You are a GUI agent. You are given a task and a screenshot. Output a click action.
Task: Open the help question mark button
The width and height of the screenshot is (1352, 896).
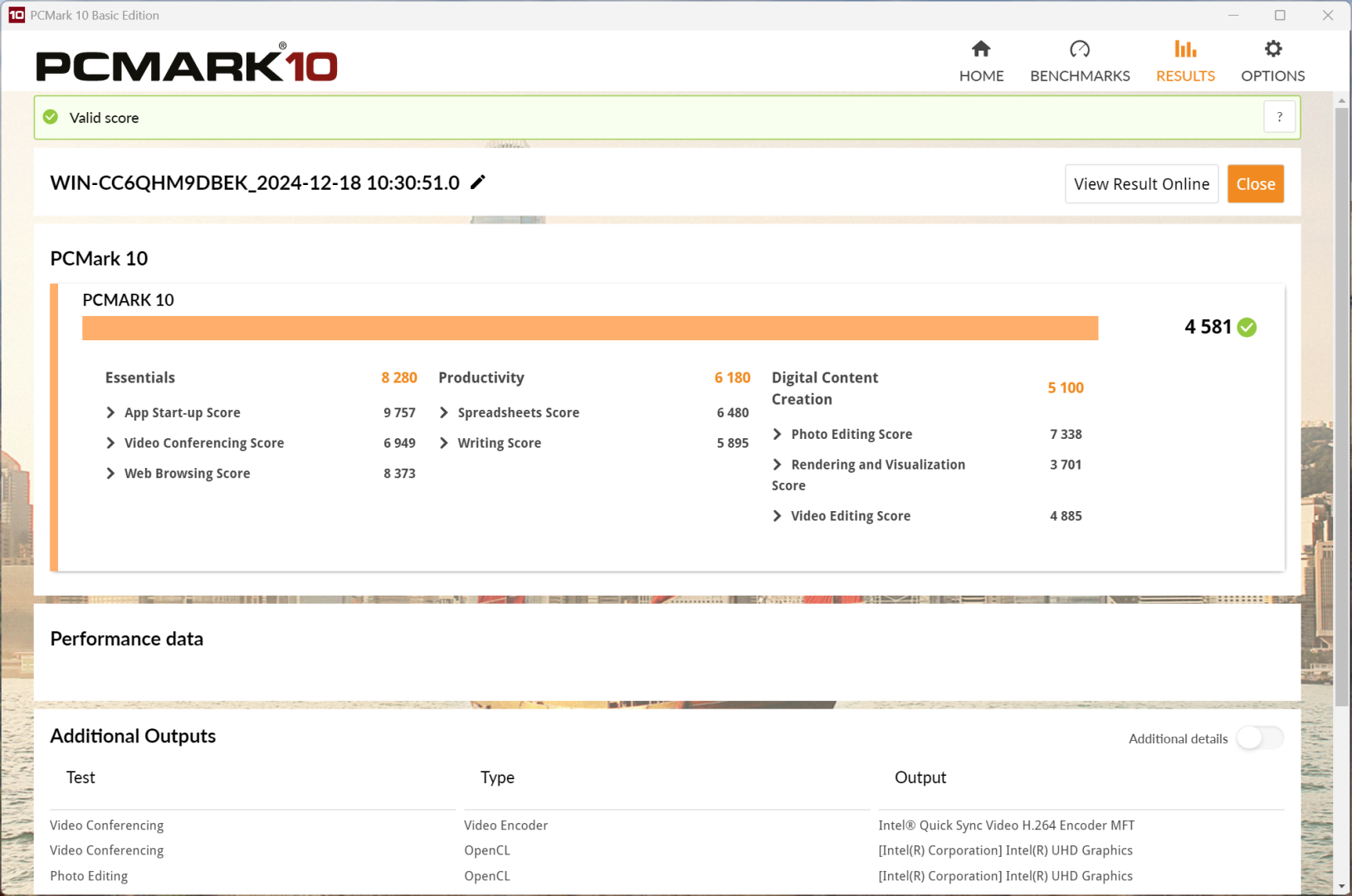pyautogui.click(x=1279, y=117)
